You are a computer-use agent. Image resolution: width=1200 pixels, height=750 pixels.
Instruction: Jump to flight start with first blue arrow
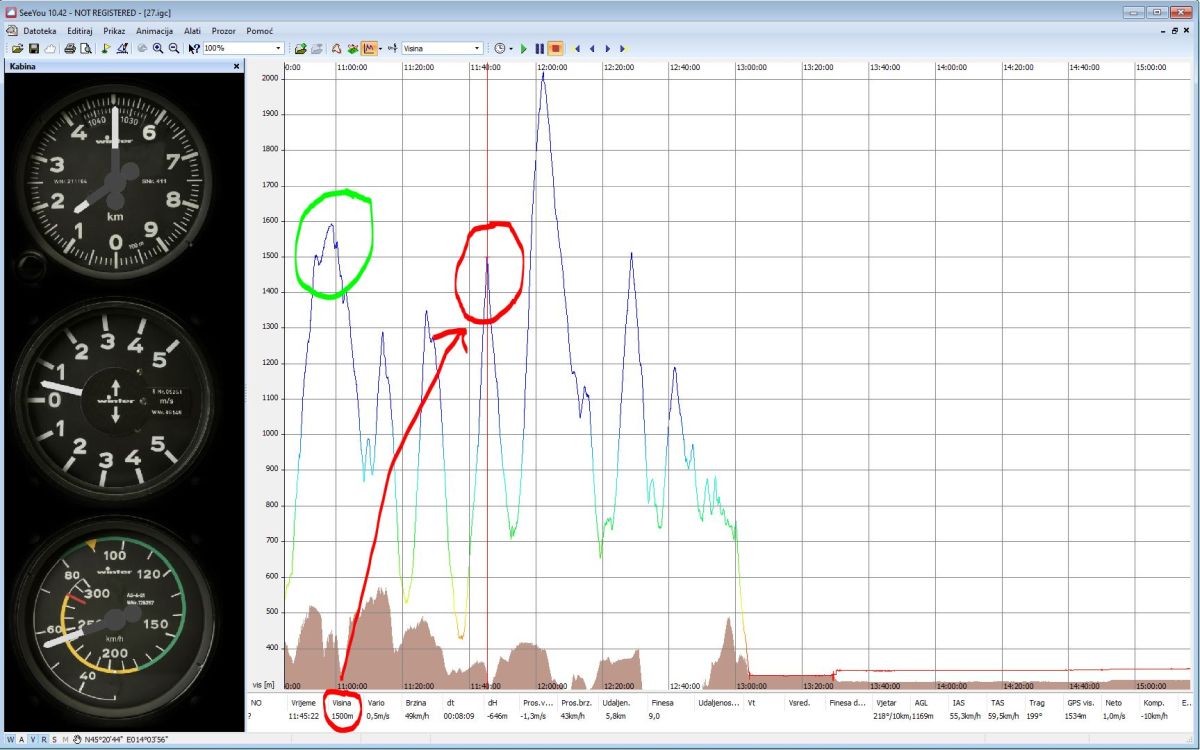click(x=575, y=48)
